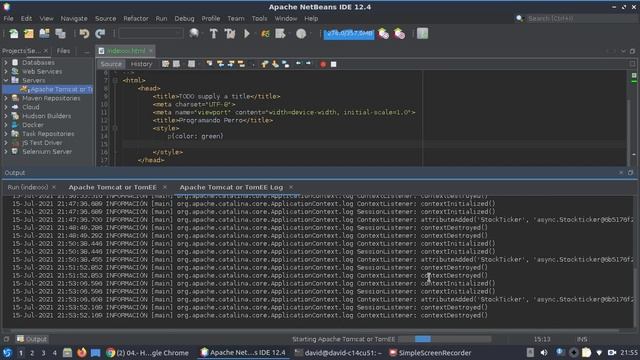This screenshot has height=360, width=640.
Task: Select the Apache Tomcat or TomEE tab
Action: (x=113, y=187)
